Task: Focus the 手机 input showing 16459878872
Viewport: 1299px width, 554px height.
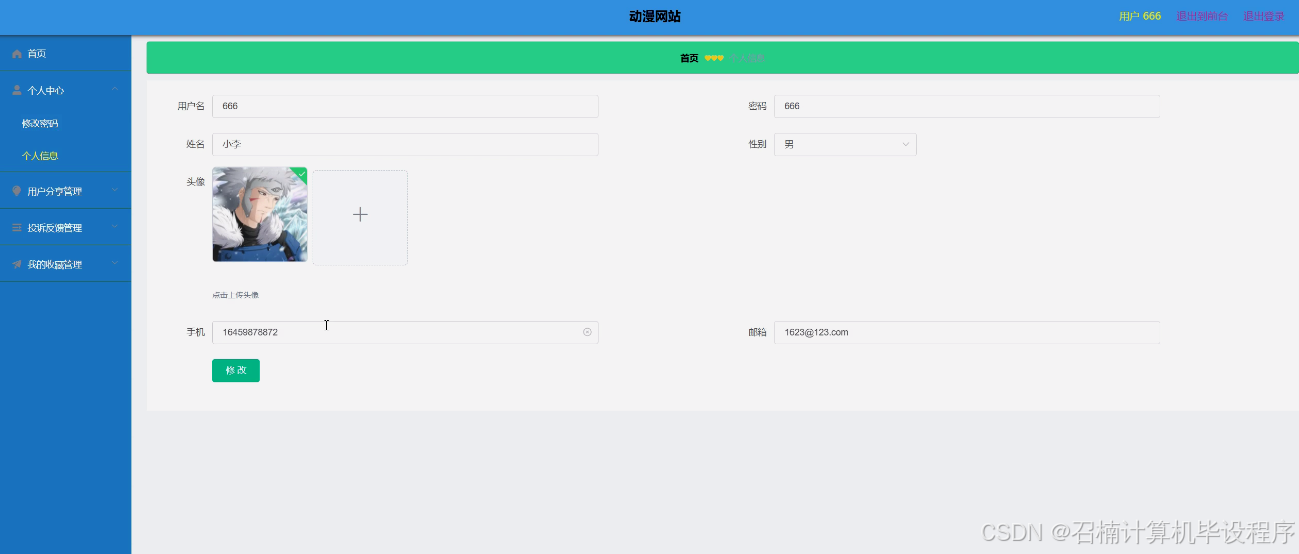Action: (x=405, y=332)
